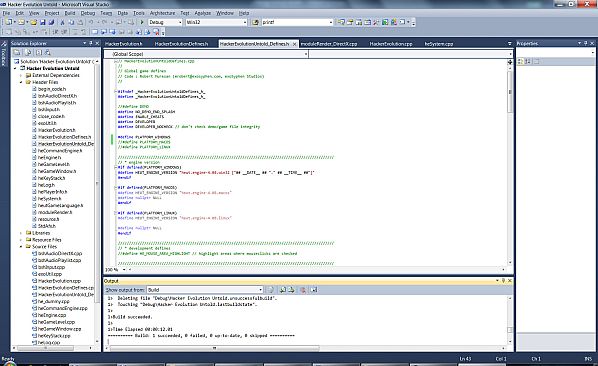598x366 pixels.
Task: Toggle auto-hide pin on Properties panel
Action: click(x=585, y=43)
